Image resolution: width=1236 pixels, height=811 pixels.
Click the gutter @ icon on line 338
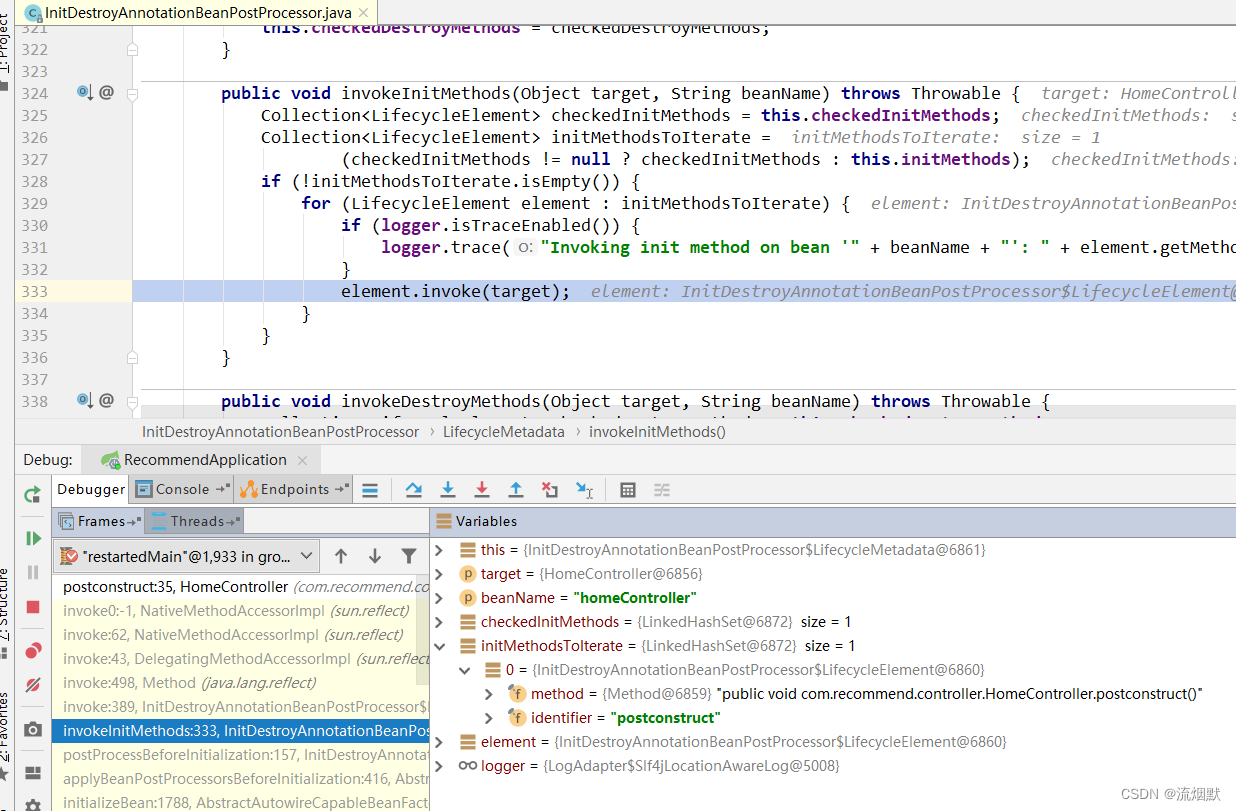click(106, 400)
